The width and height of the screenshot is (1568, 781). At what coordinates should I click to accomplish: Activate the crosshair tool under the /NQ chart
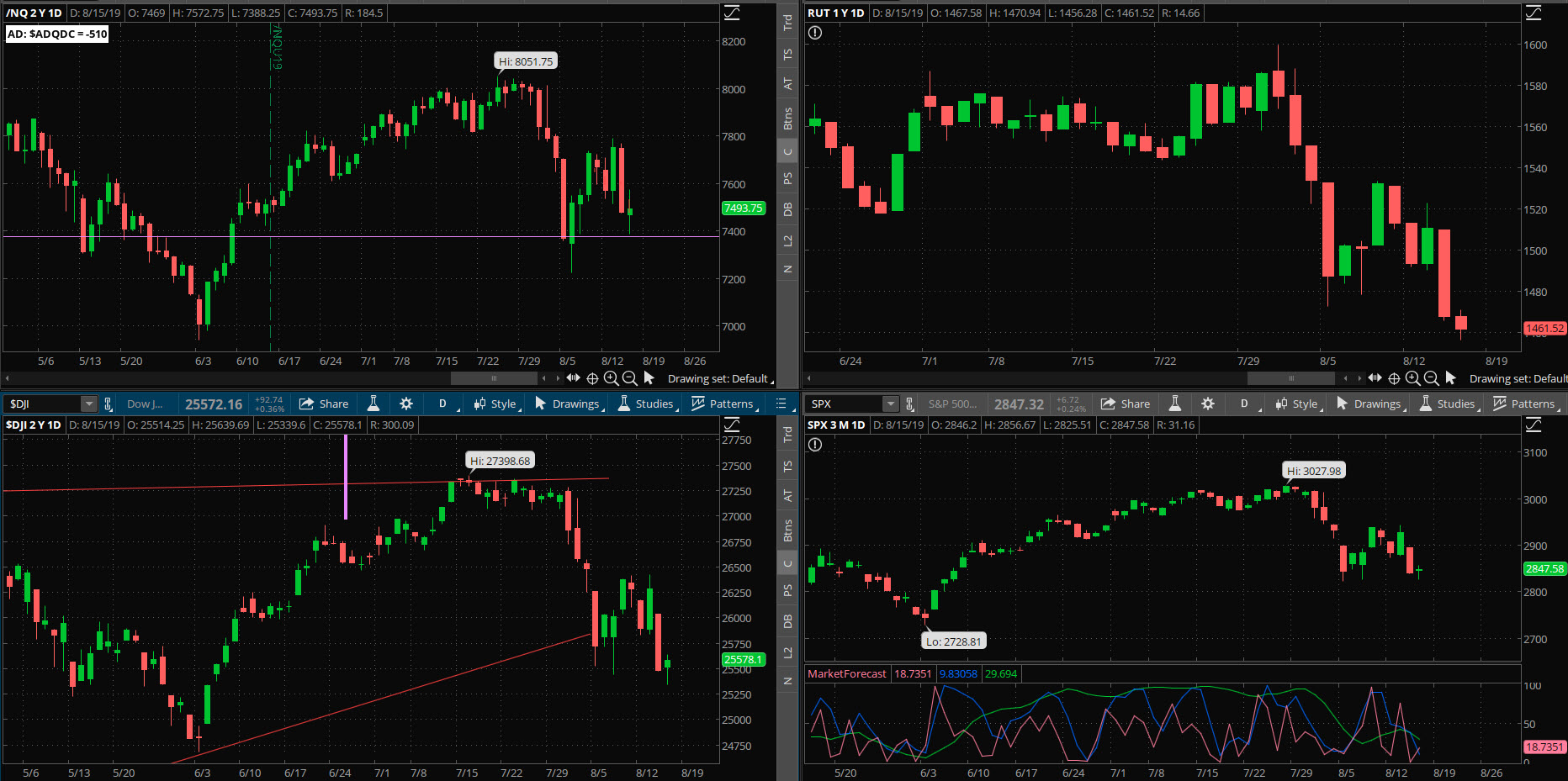click(592, 378)
